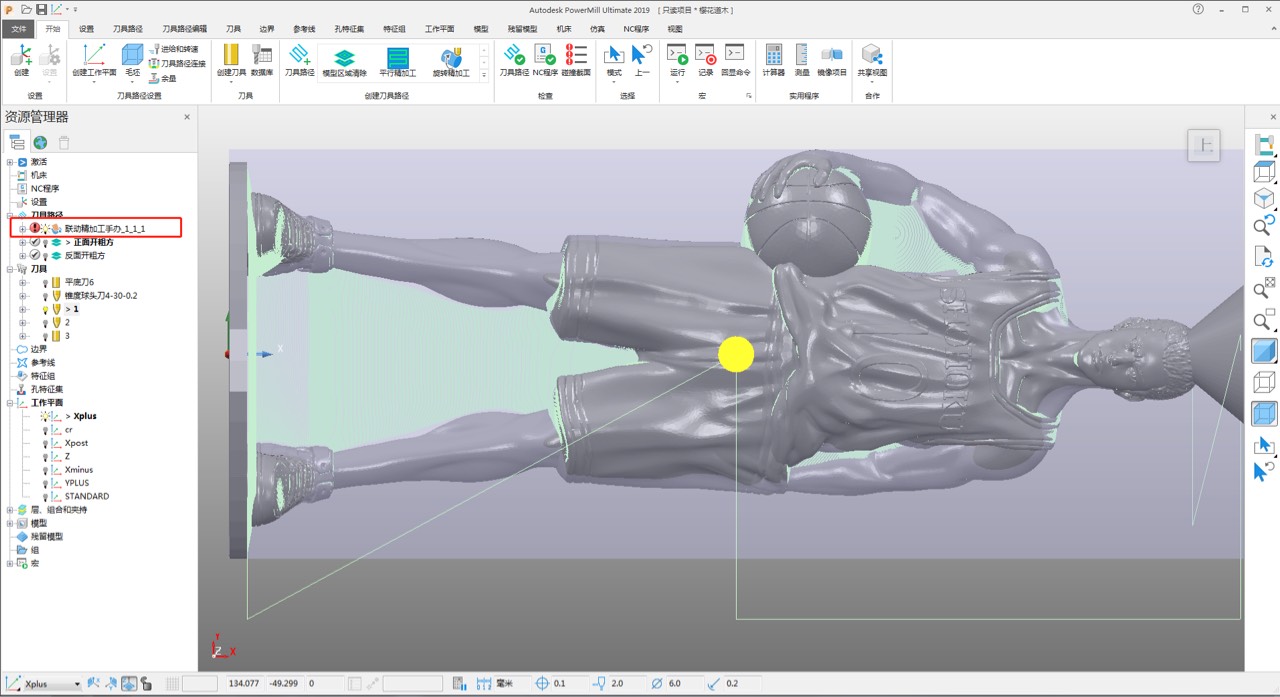Select 模型区域清除 strategy
This screenshot has height=697, width=1280.
tap(344, 62)
